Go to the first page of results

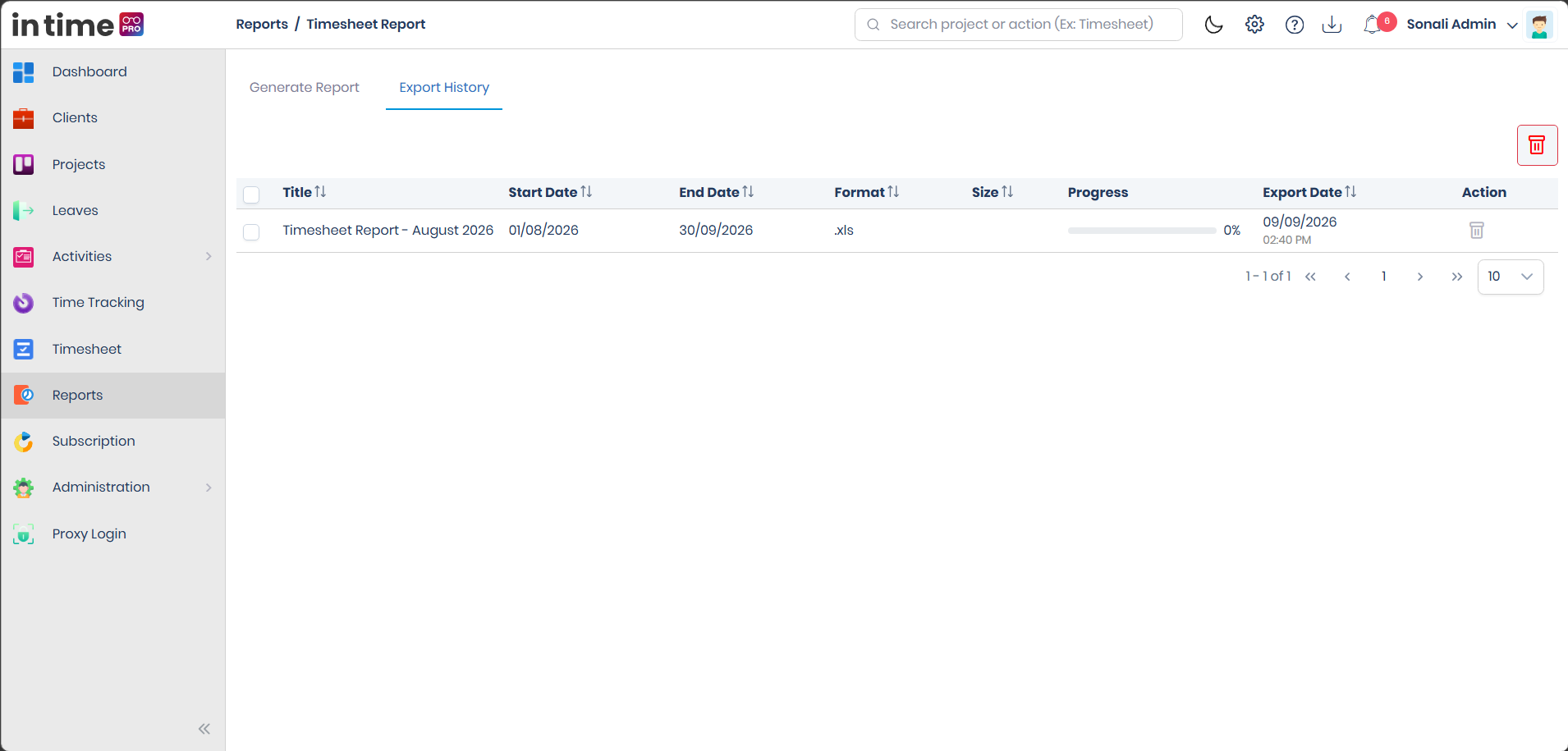click(1310, 277)
